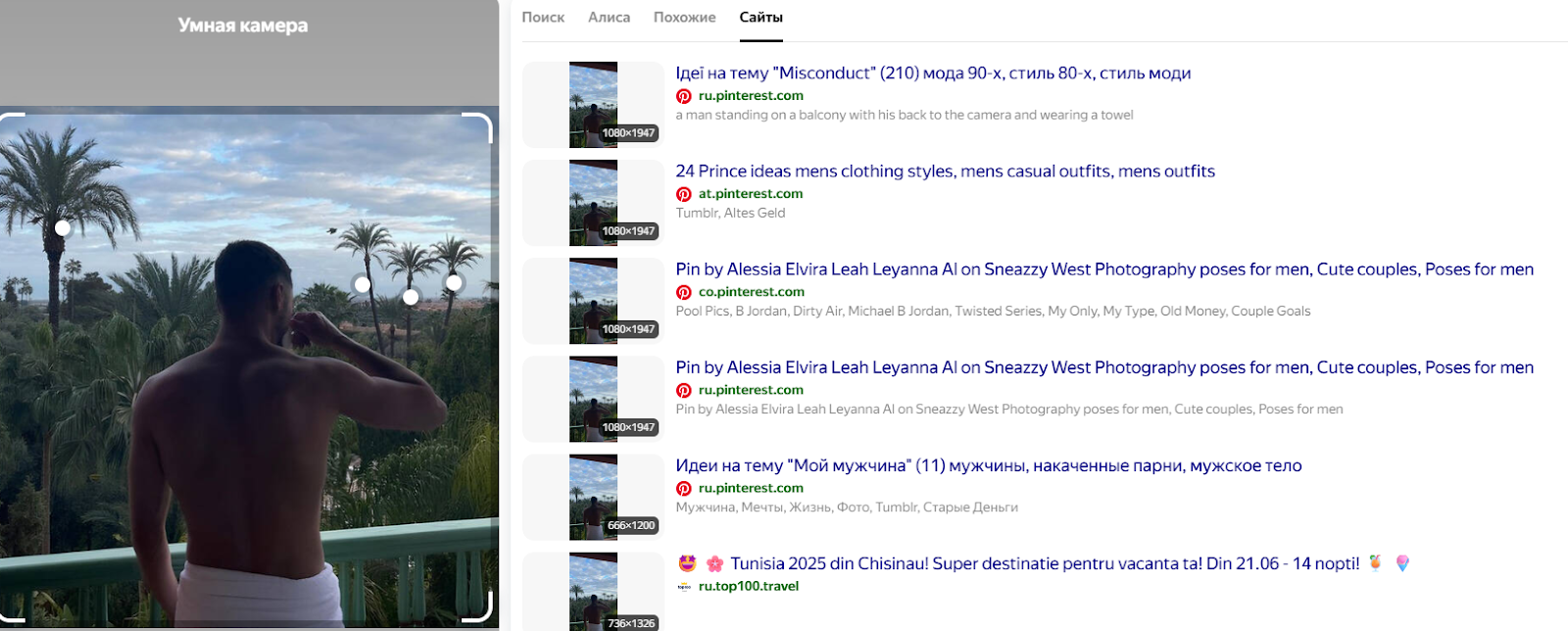Open the Tunisia 2025 din Chisinau link
The height and width of the screenshot is (631, 1568).
(1044, 563)
